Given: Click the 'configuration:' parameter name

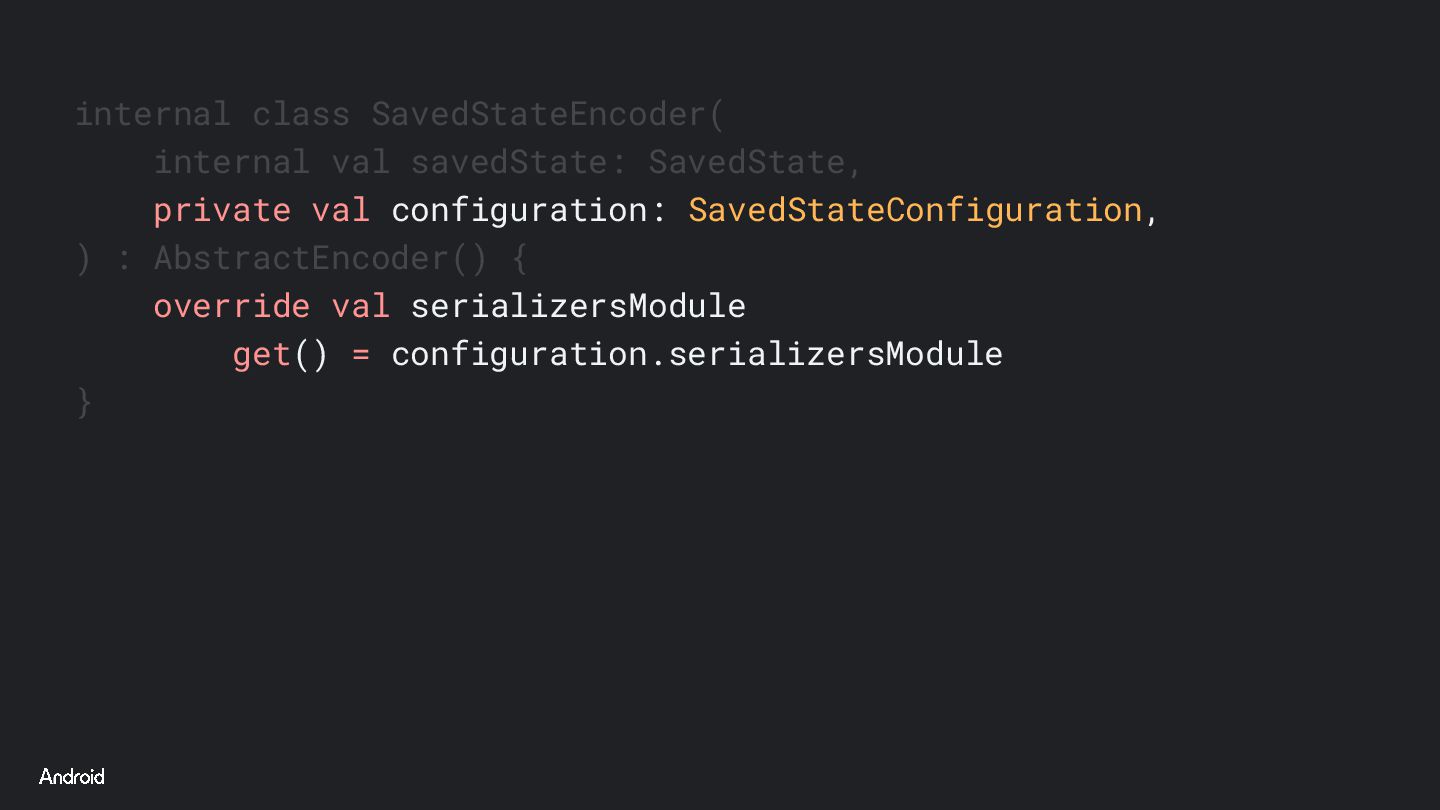Looking at the screenshot, I should pyautogui.click(x=529, y=210).
